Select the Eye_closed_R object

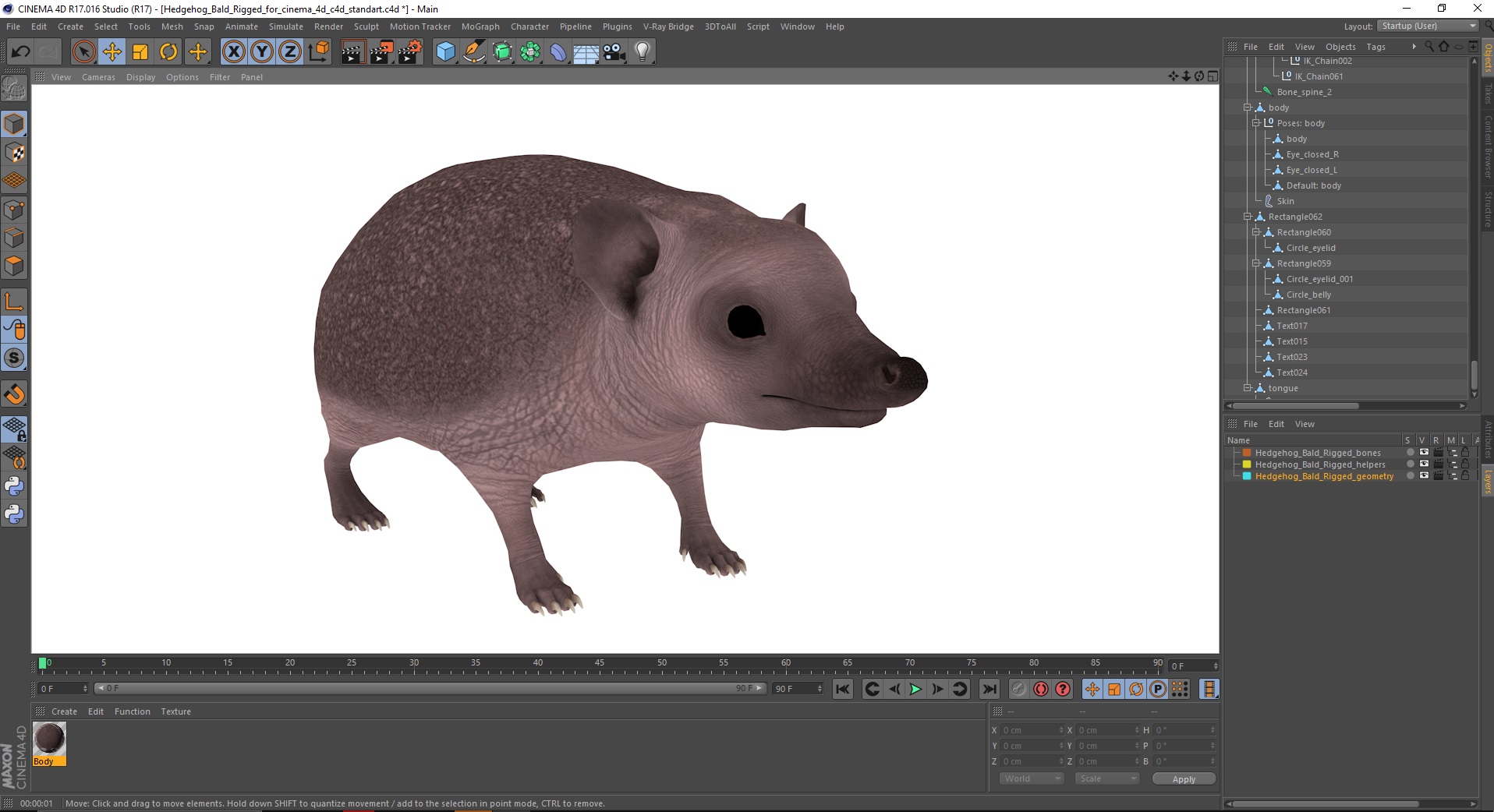coord(1312,154)
